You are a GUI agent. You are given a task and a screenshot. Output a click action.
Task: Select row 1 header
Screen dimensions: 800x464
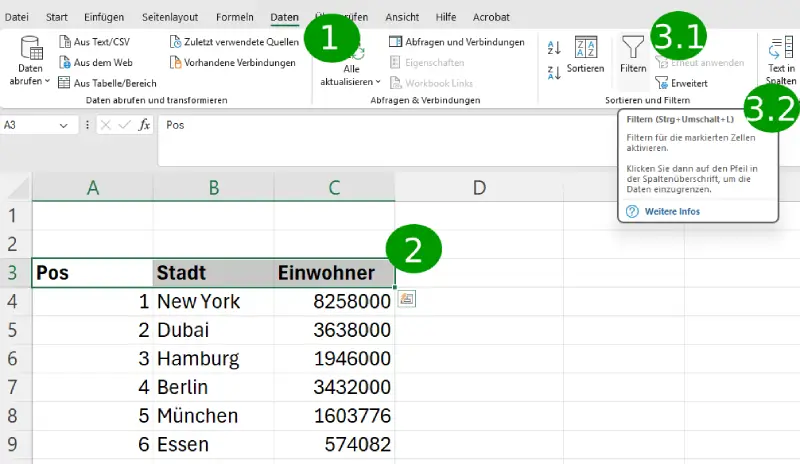pos(13,215)
